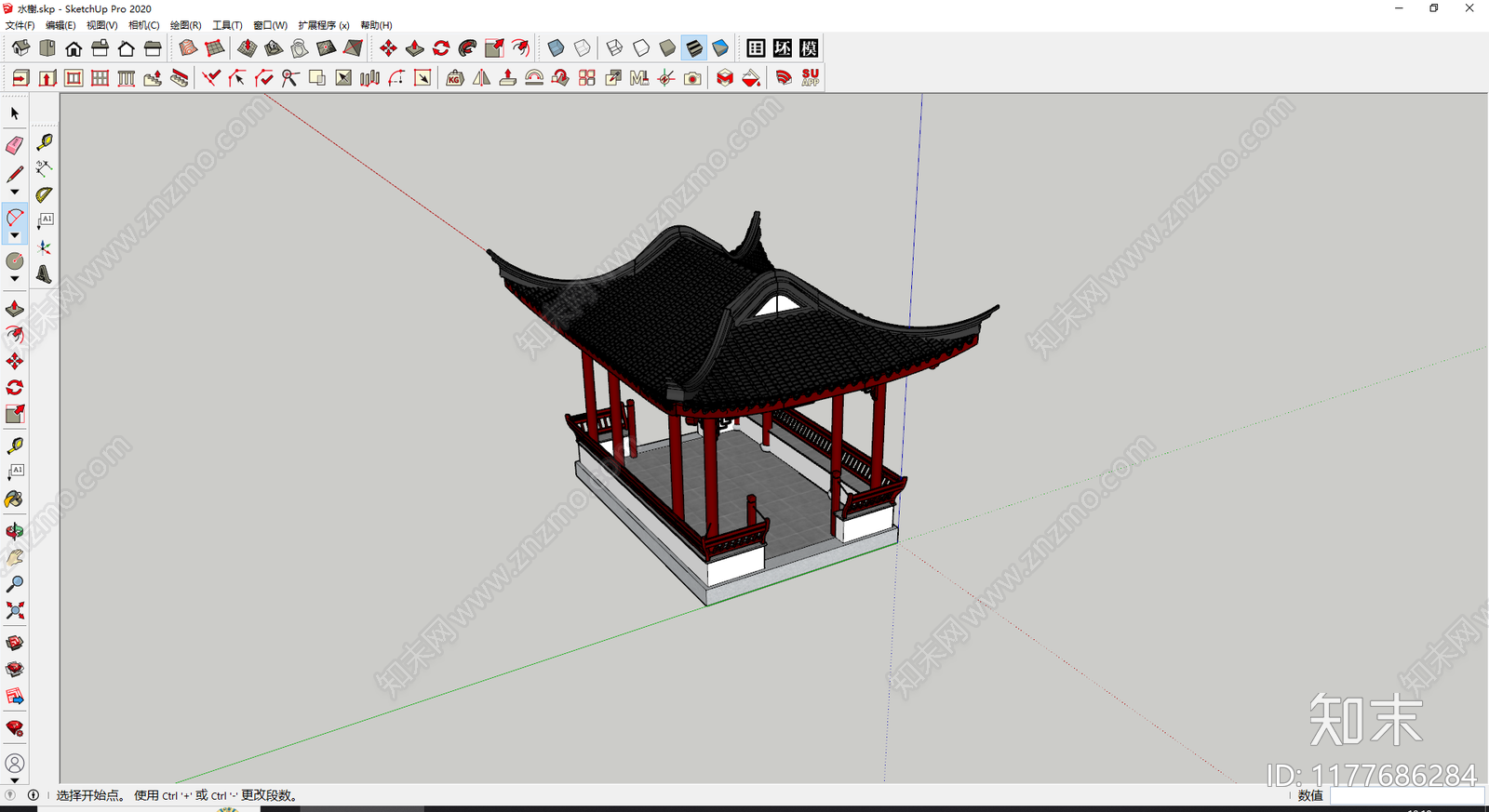The width and height of the screenshot is (1489, 812).
Task: Choose the Orbit camera tool
Action: (15, 532)
